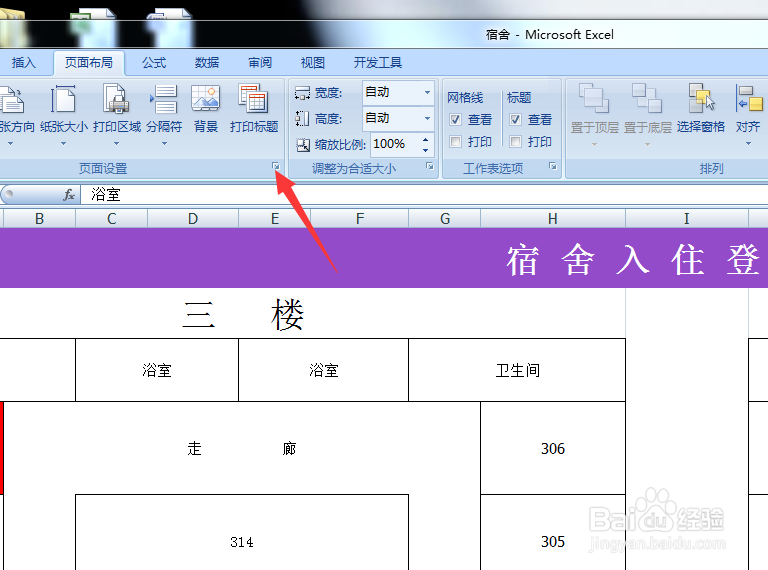Select column I header
This screenshot has height=570, width=768.
687,218
